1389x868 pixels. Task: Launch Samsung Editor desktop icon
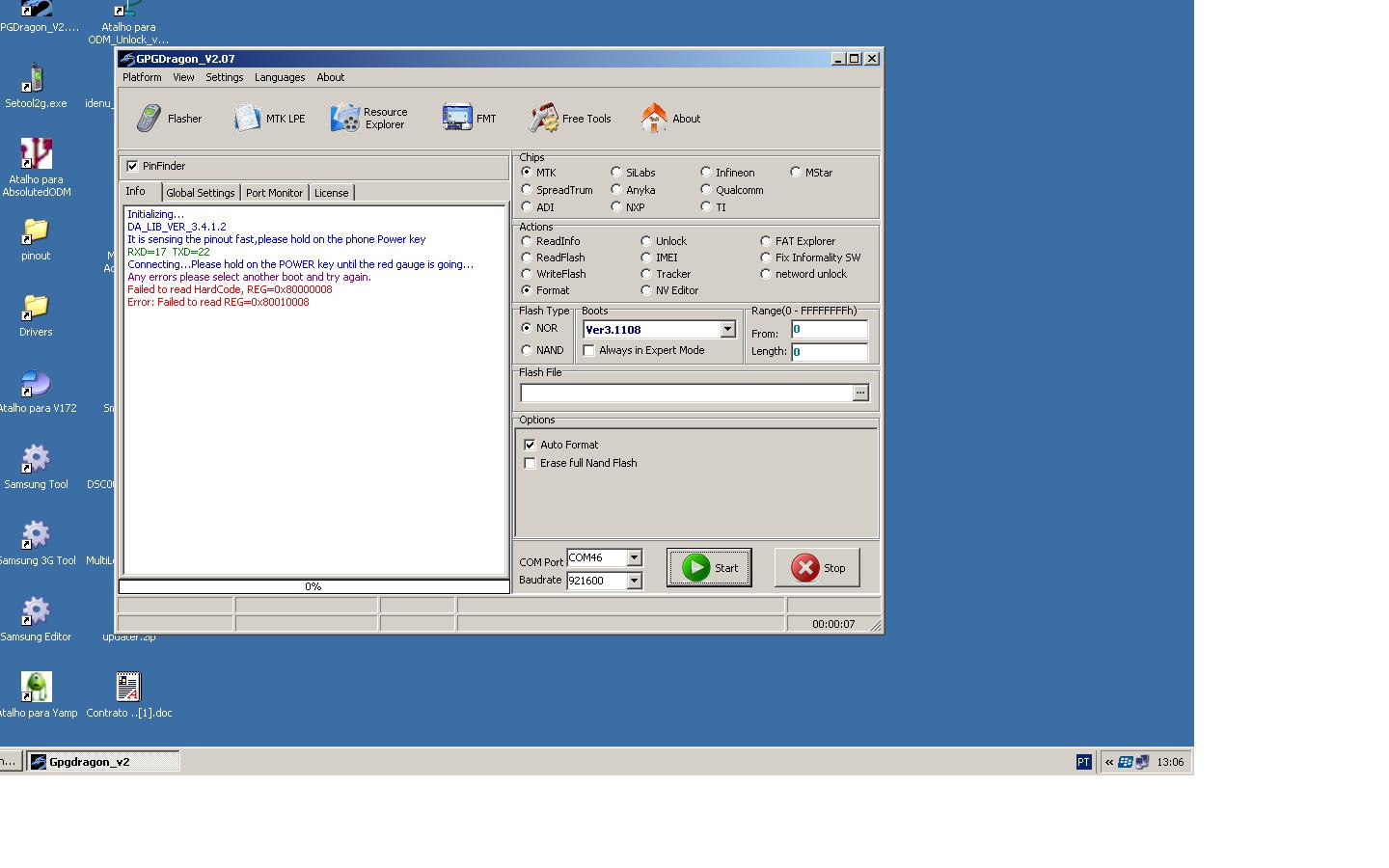(36, 620)
